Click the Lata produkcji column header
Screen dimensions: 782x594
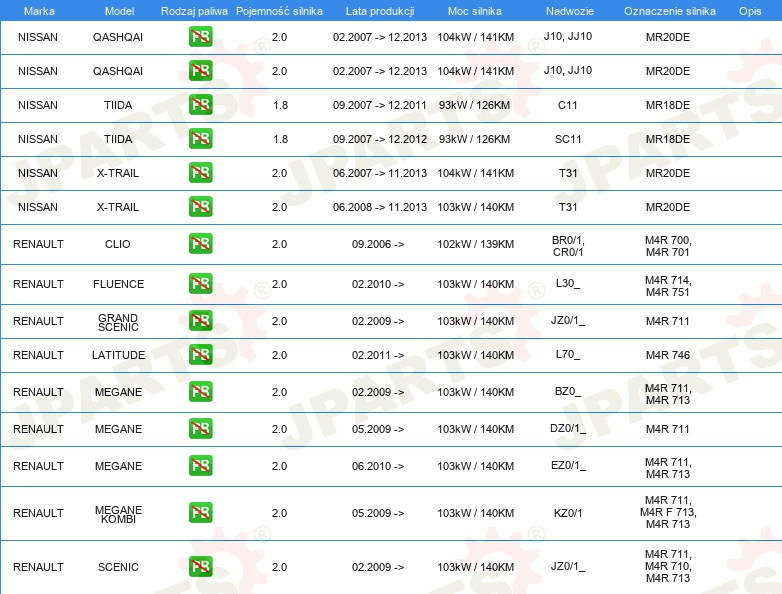378,11
